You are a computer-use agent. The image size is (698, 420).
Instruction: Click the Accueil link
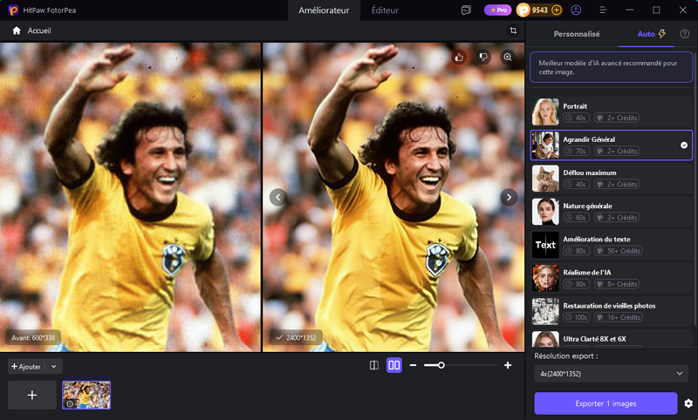[39, 31]
